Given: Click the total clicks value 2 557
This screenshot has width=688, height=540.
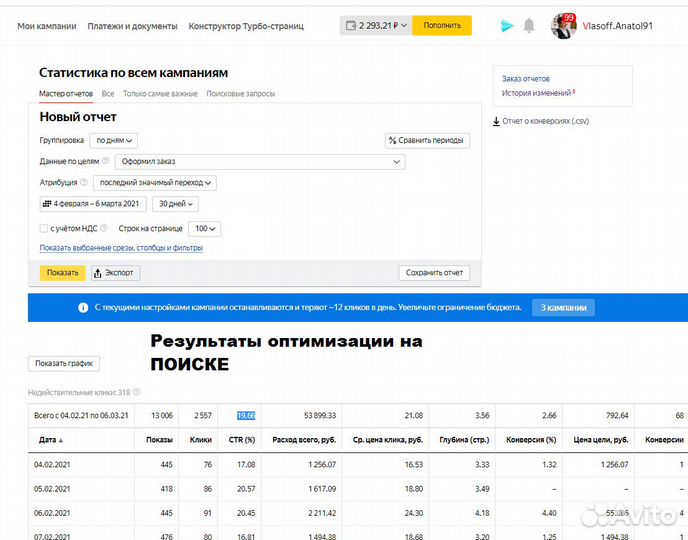Looking at the screenshot, I should pos(203,415).
